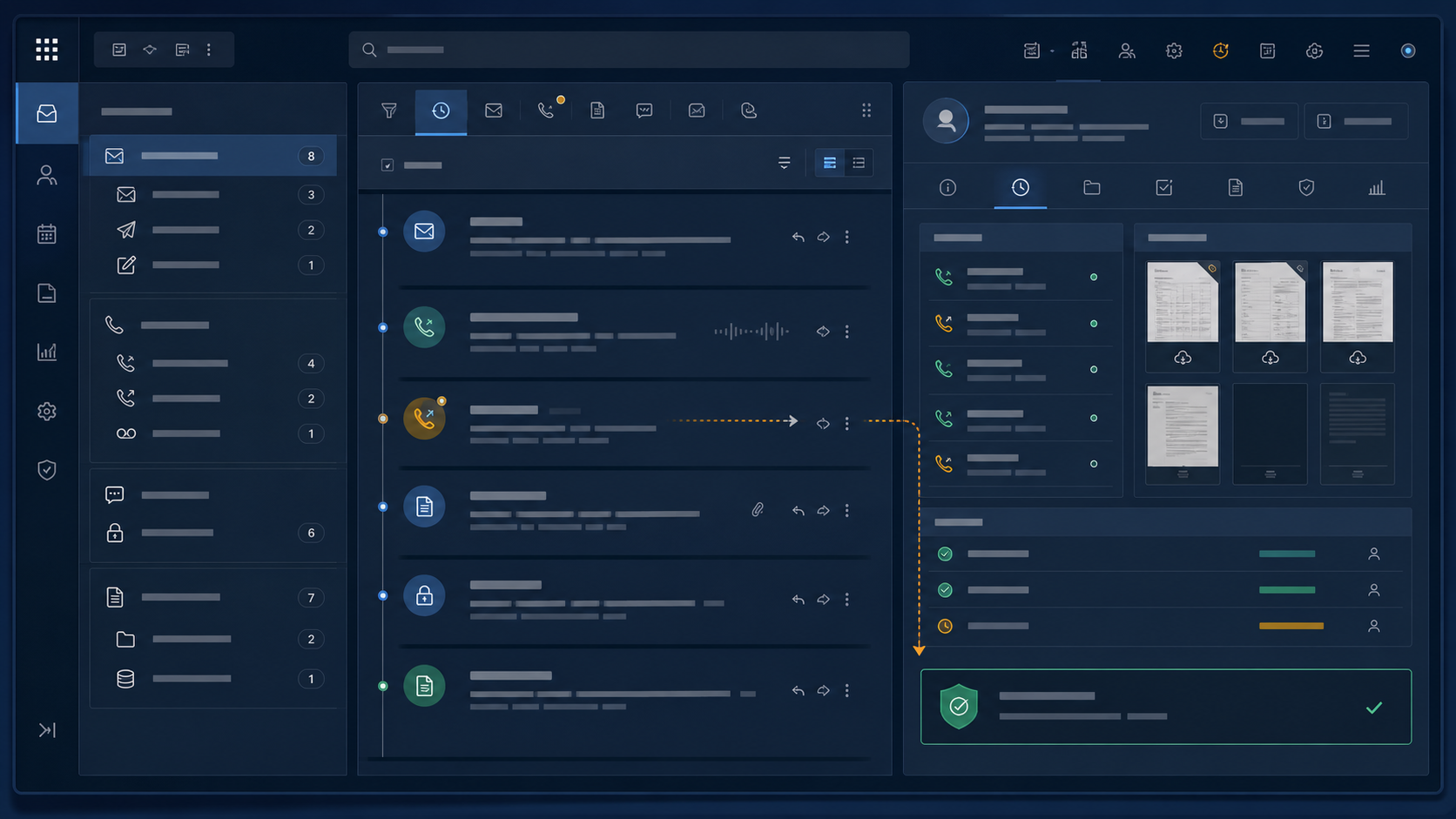
Task: Forward the lock-icon timeline entry
Action: pos(823,600)
